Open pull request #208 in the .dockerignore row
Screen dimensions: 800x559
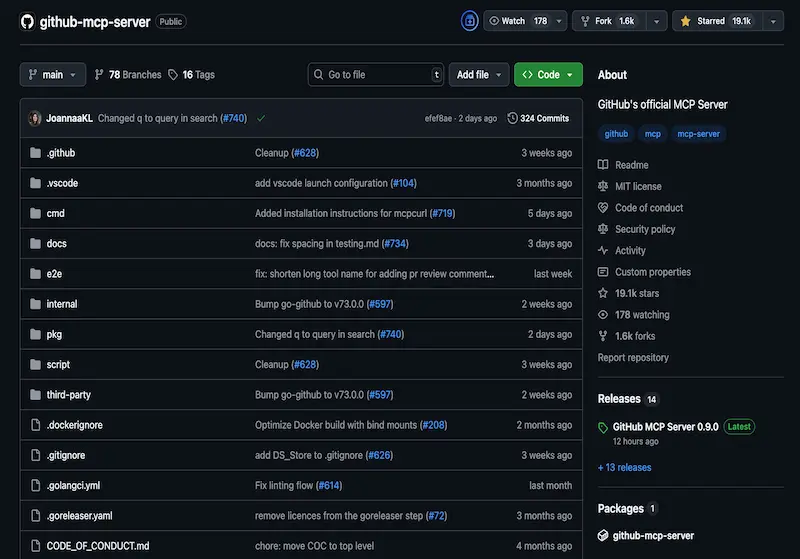click(434, 425)
